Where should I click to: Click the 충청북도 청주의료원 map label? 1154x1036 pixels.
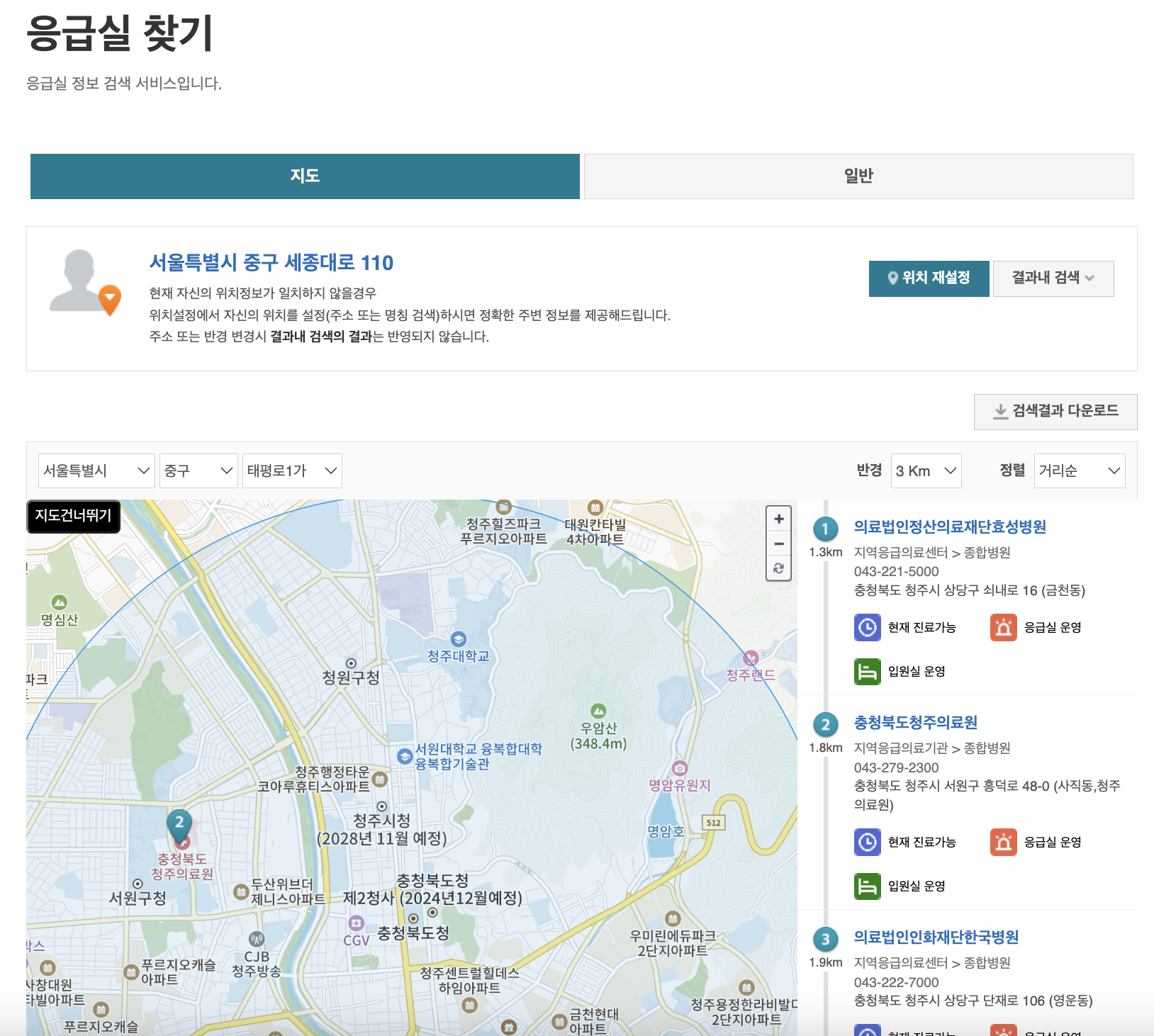click(x=182, y=867)
